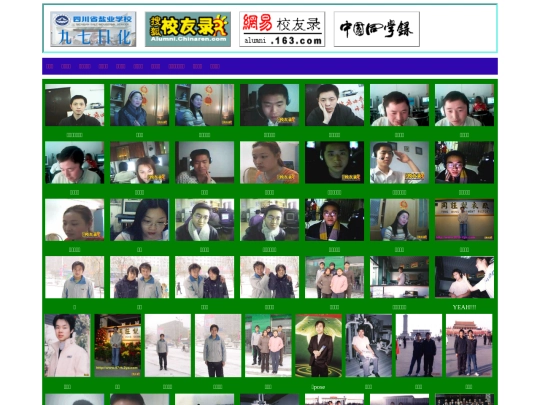
Task: Click the YEAH!!!! caption text
Action: (x=464, y=307)
